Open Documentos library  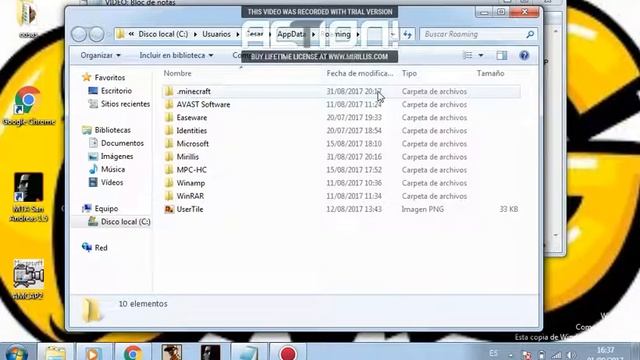pos(122,143)
